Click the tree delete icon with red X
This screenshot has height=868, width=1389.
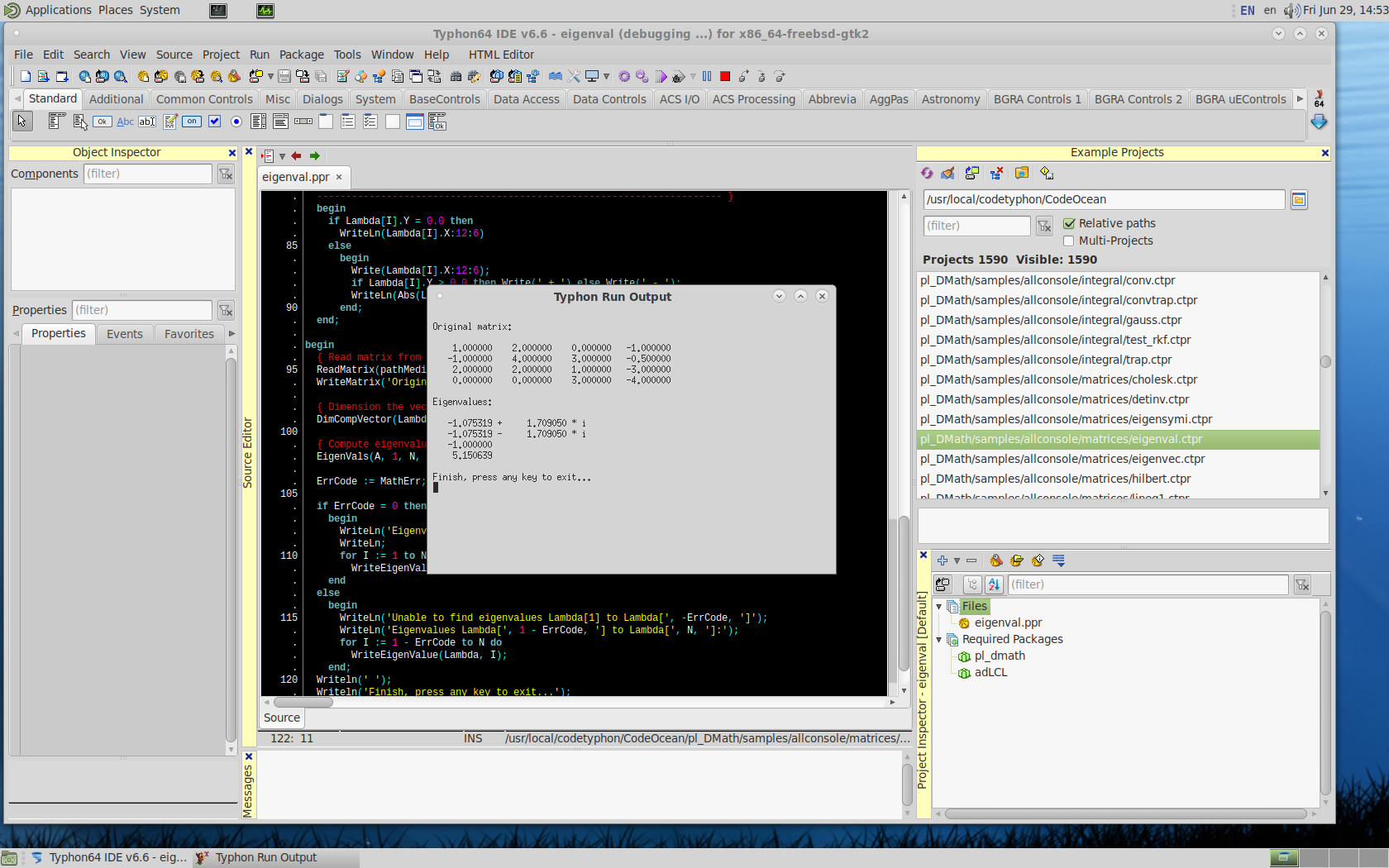(996, 173)
